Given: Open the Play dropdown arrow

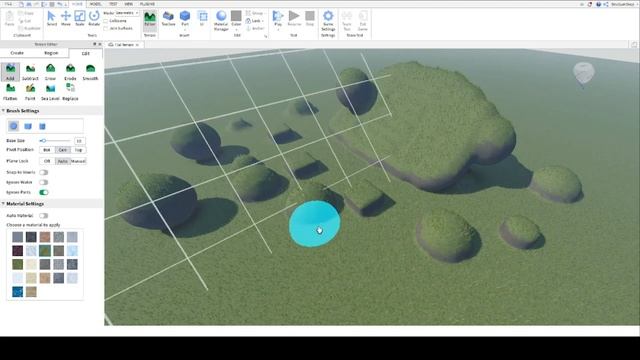Looking at the screenshot, I should 278,30.
